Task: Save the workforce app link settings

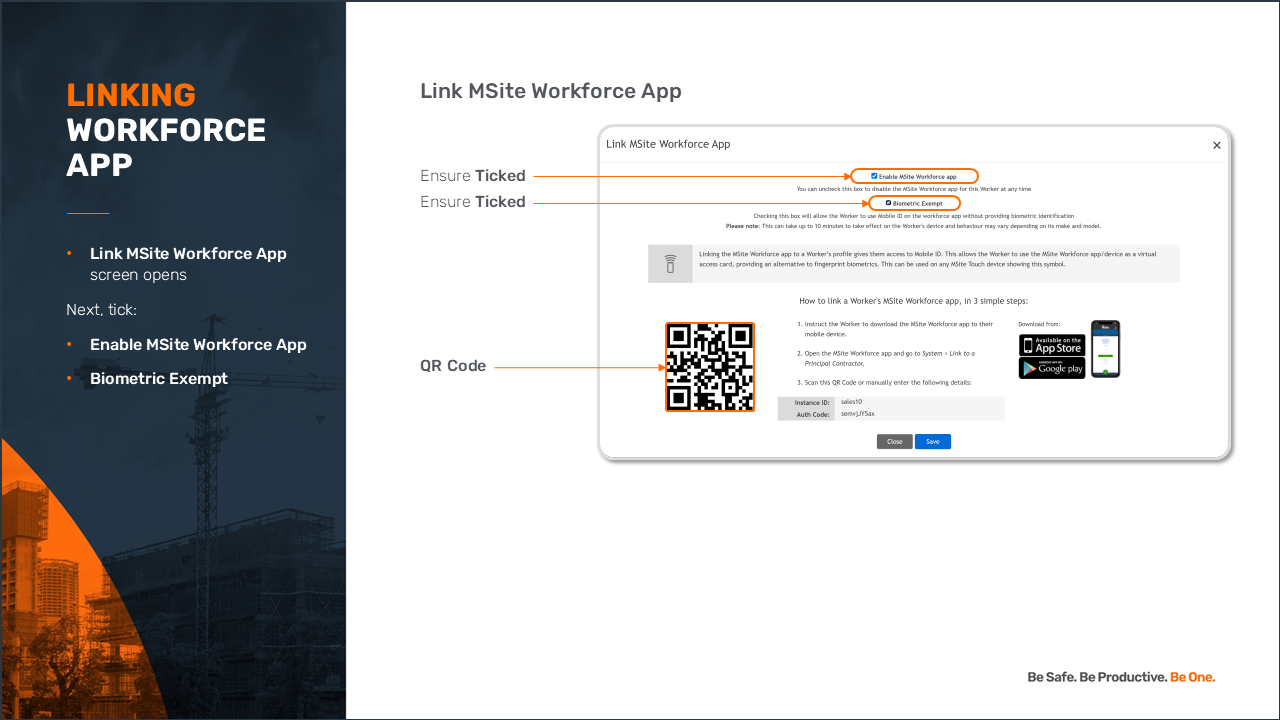Action: 932,441
